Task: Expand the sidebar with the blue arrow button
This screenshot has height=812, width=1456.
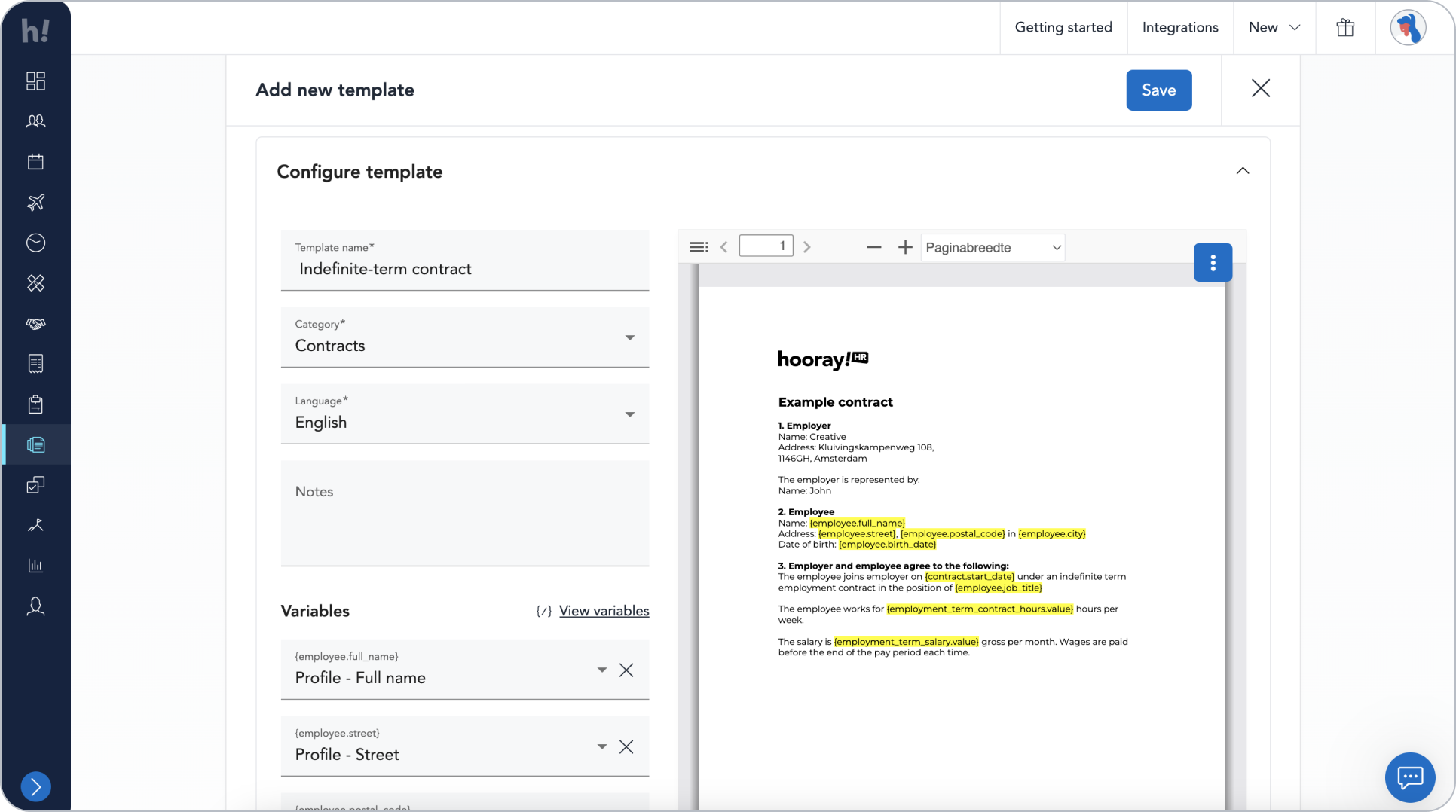Action: coord(35,786)
